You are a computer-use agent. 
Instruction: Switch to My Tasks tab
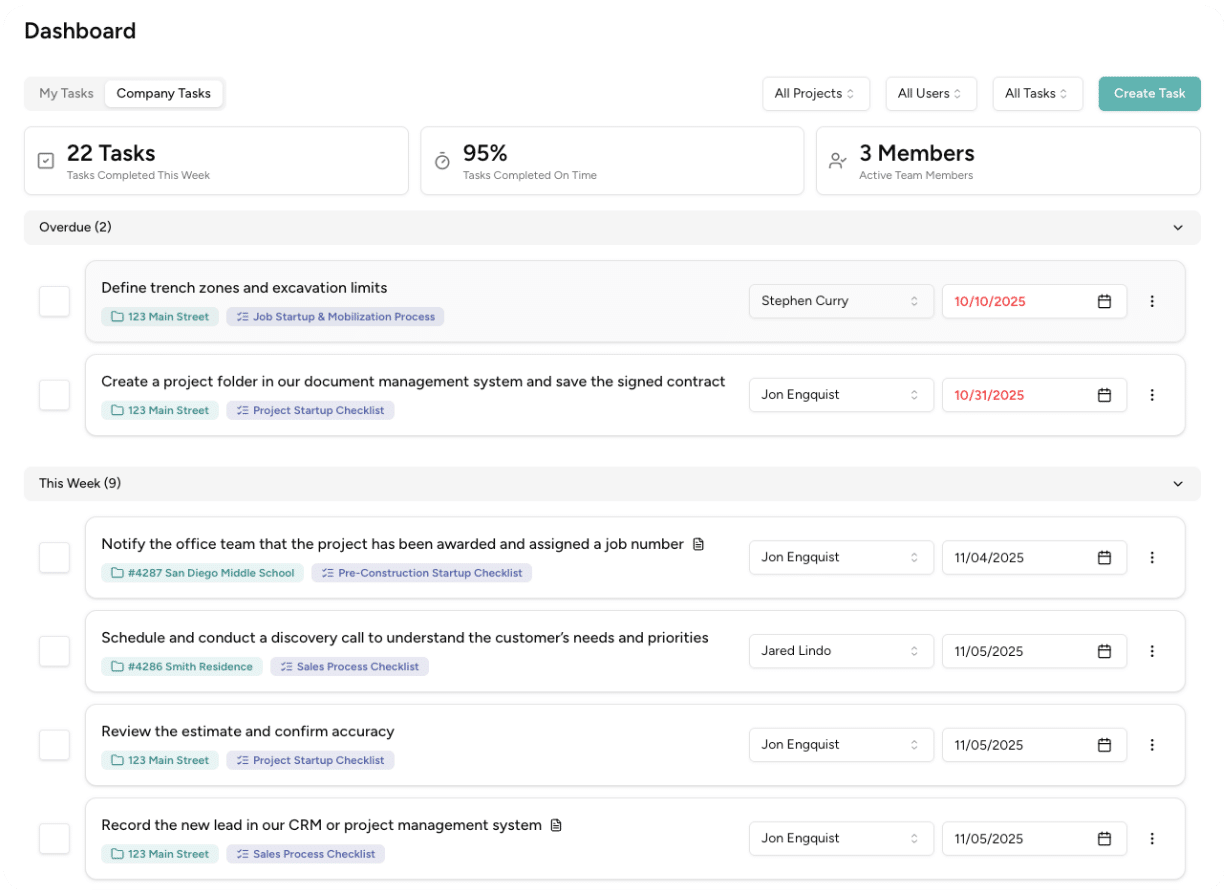[66, 94]
